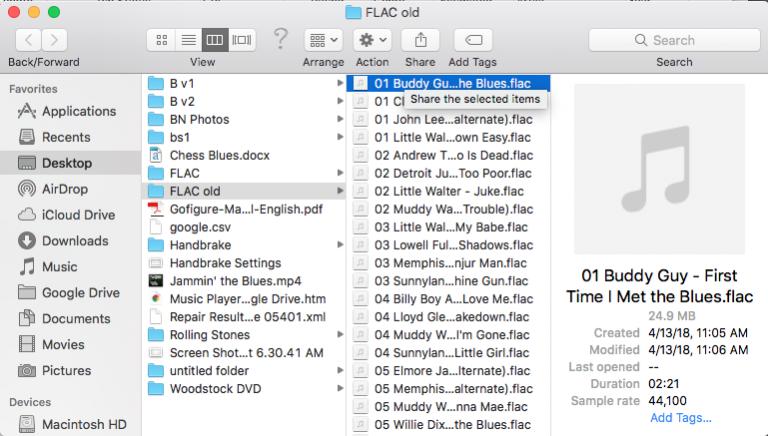Screen dimensions: 768x436
Task: Open iCloud Drive from sidebar
Action: coord(78,215)
